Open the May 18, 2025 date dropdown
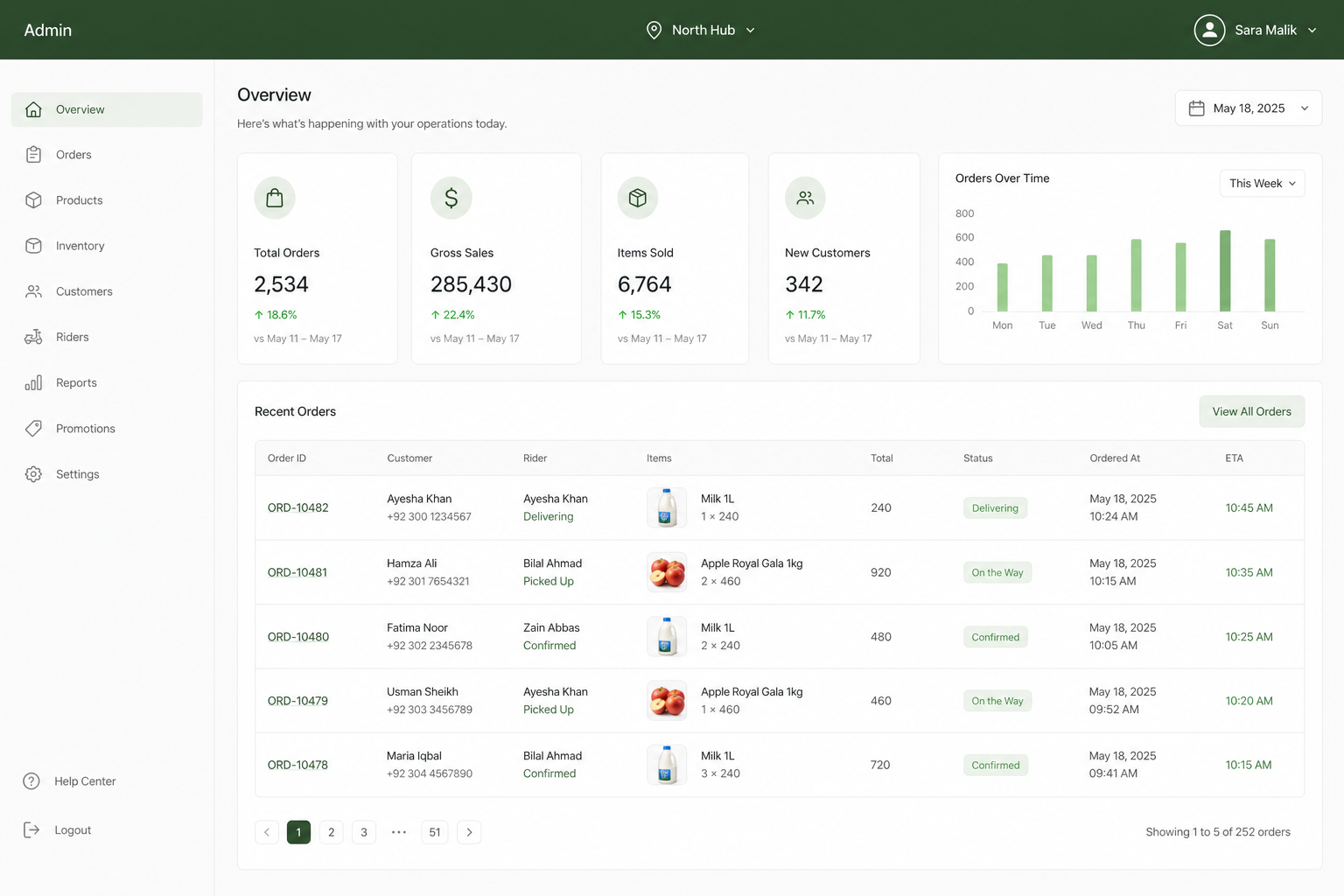The width and height of the screenshot is (1344, 896). (1249, 108)
